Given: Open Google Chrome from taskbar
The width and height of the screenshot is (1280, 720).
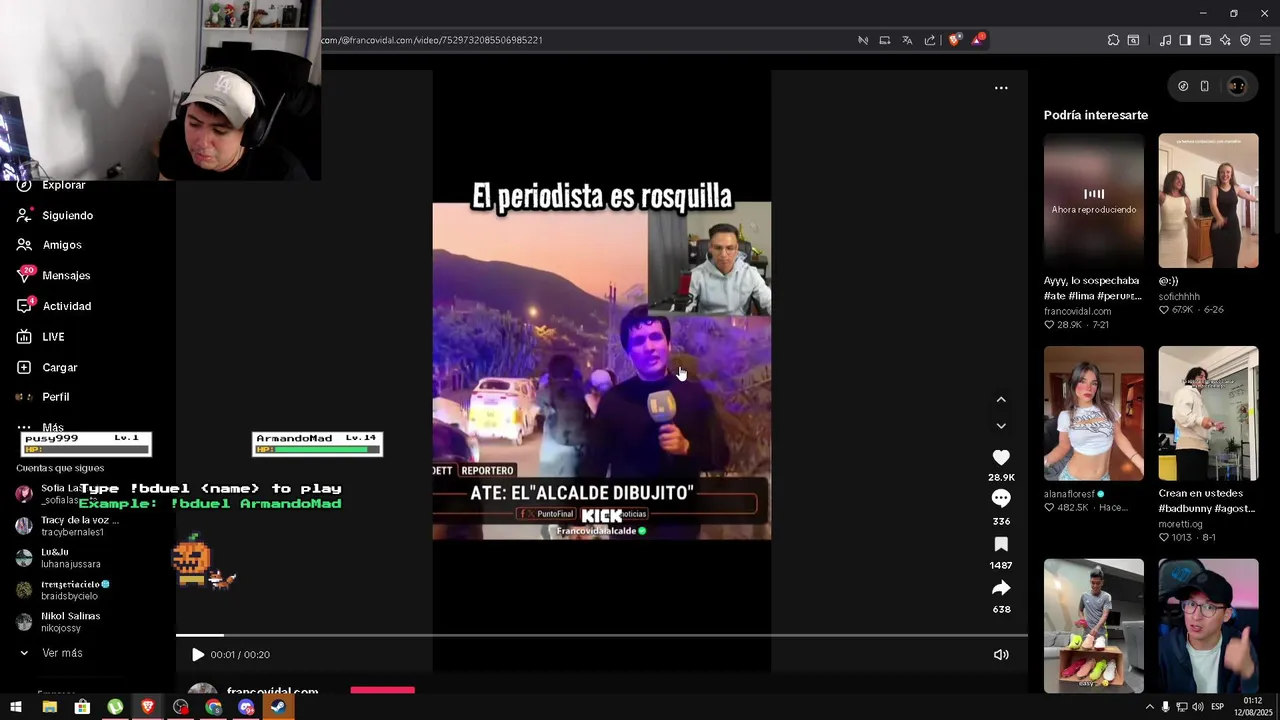Looking at the screenshot, I should click(x=214, y=707).
